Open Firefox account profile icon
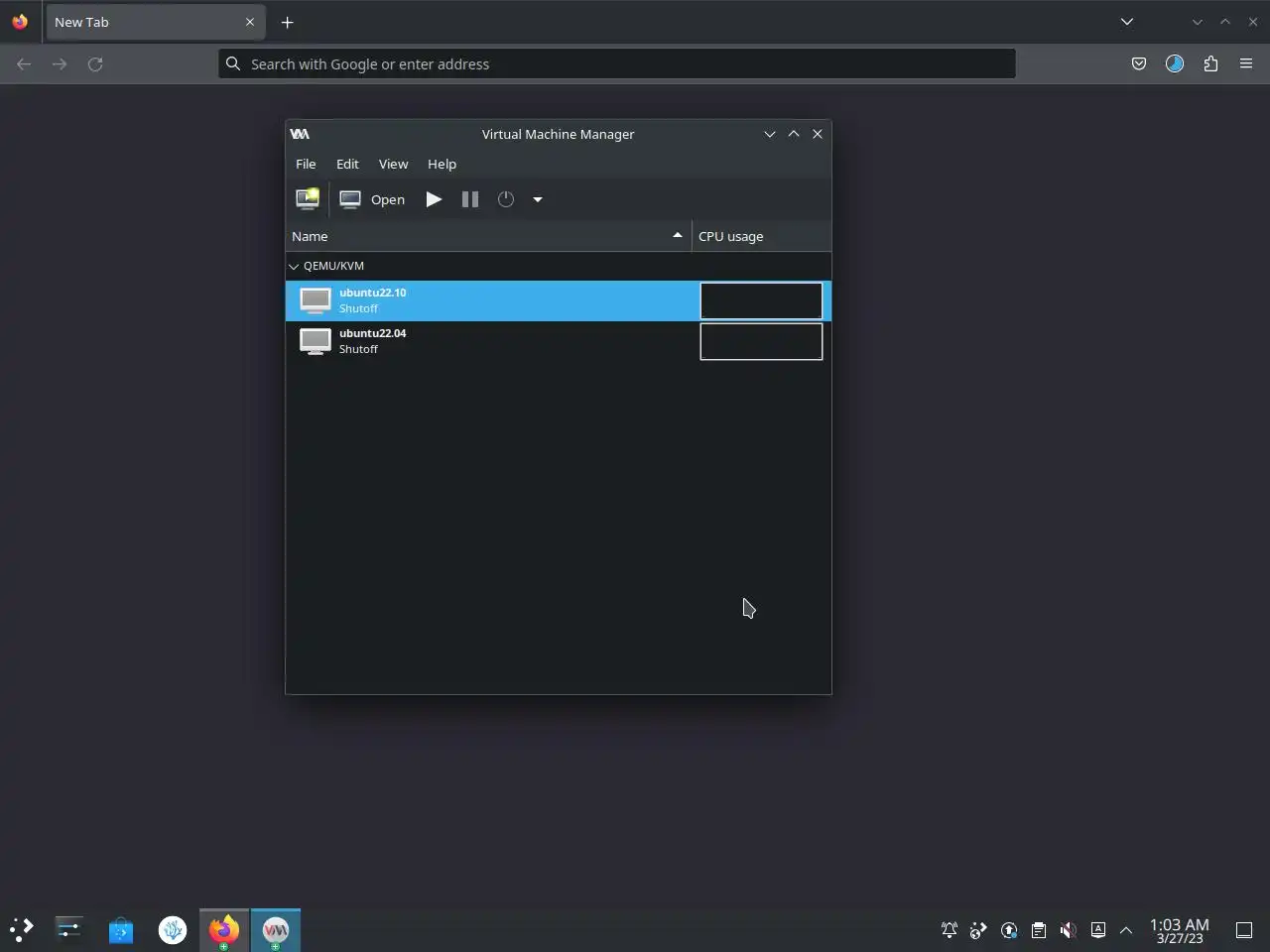The image size is (1270, 952). [x=1175, y=63]
